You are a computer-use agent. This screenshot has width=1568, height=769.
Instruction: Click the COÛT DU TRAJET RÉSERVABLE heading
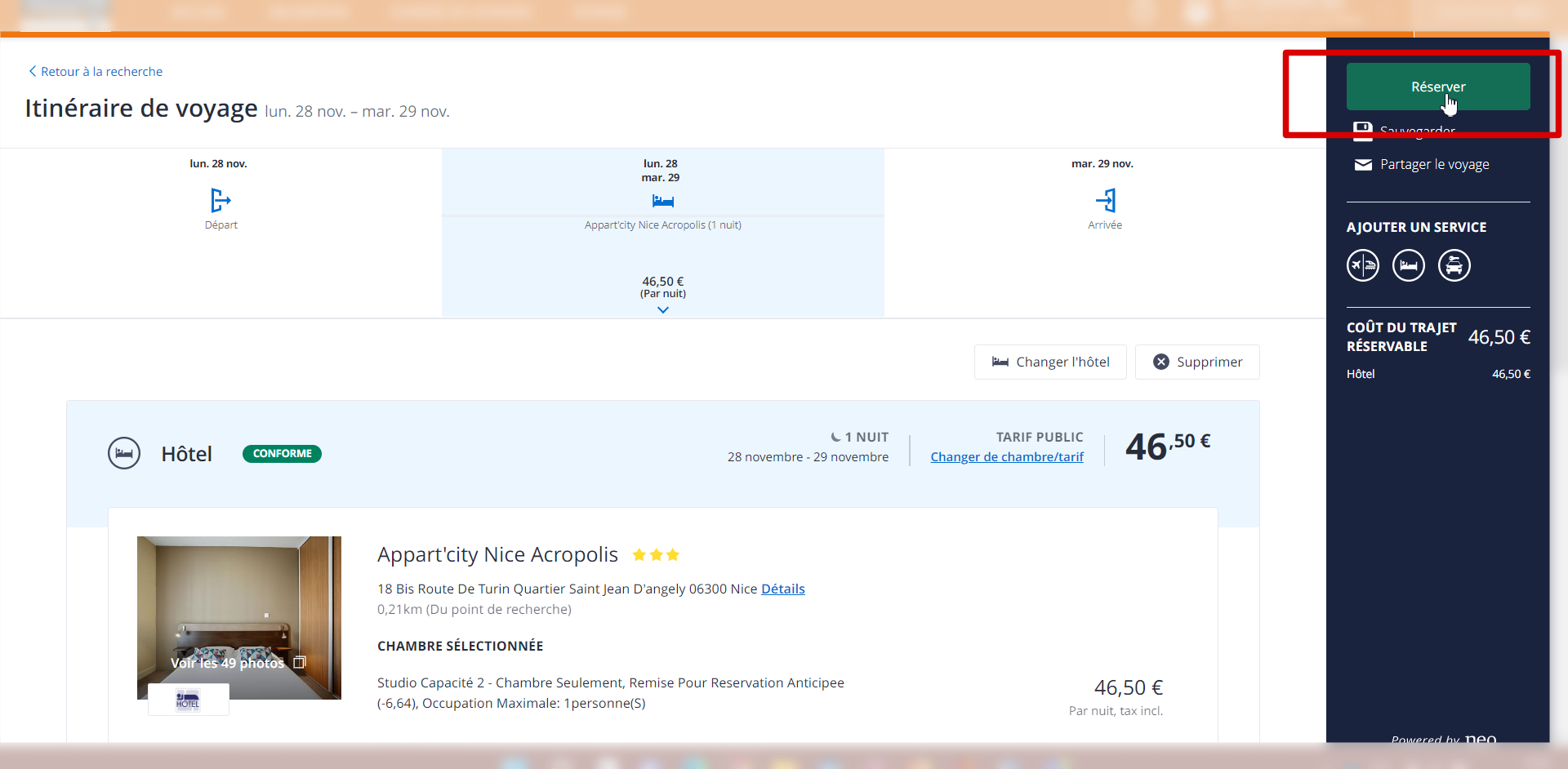pos(1401,336)
